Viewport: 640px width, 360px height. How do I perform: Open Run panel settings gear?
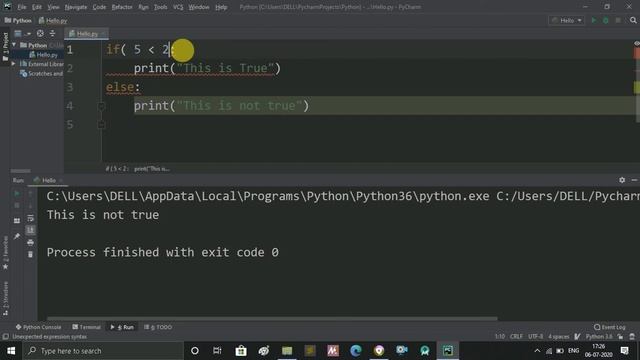click(622, 180)
